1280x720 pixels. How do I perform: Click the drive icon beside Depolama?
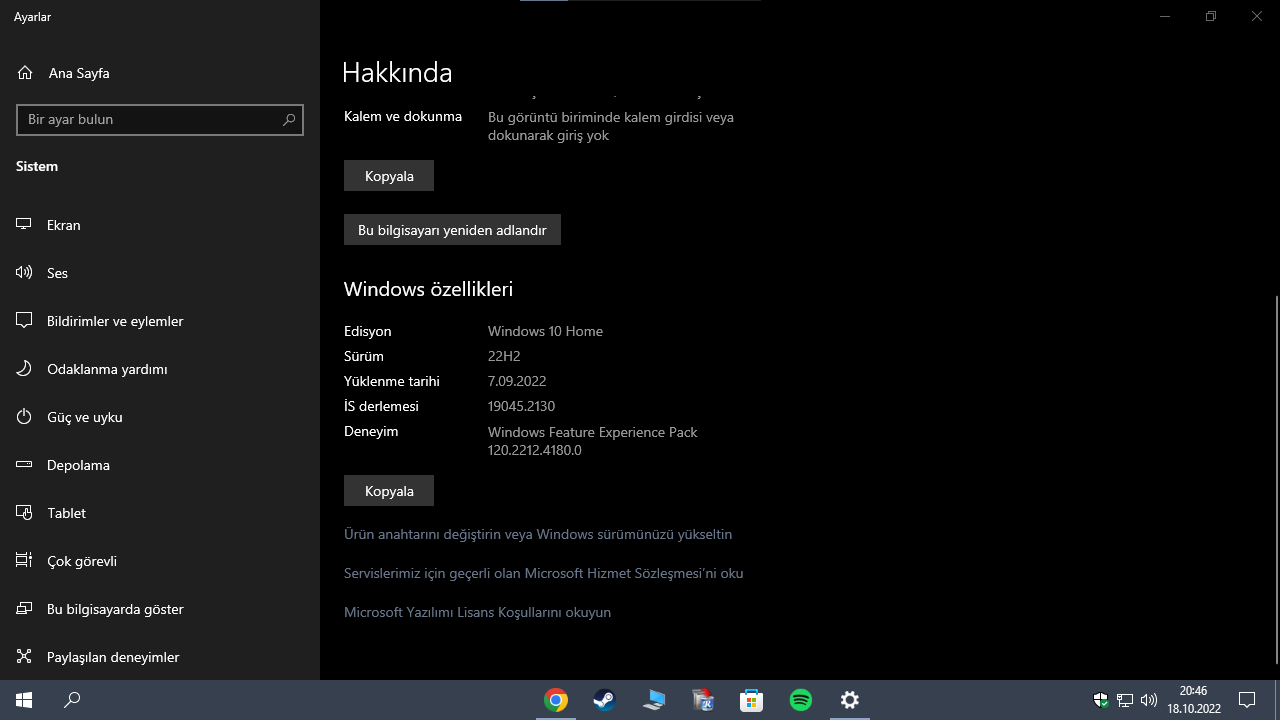click(x=24, y=465)
